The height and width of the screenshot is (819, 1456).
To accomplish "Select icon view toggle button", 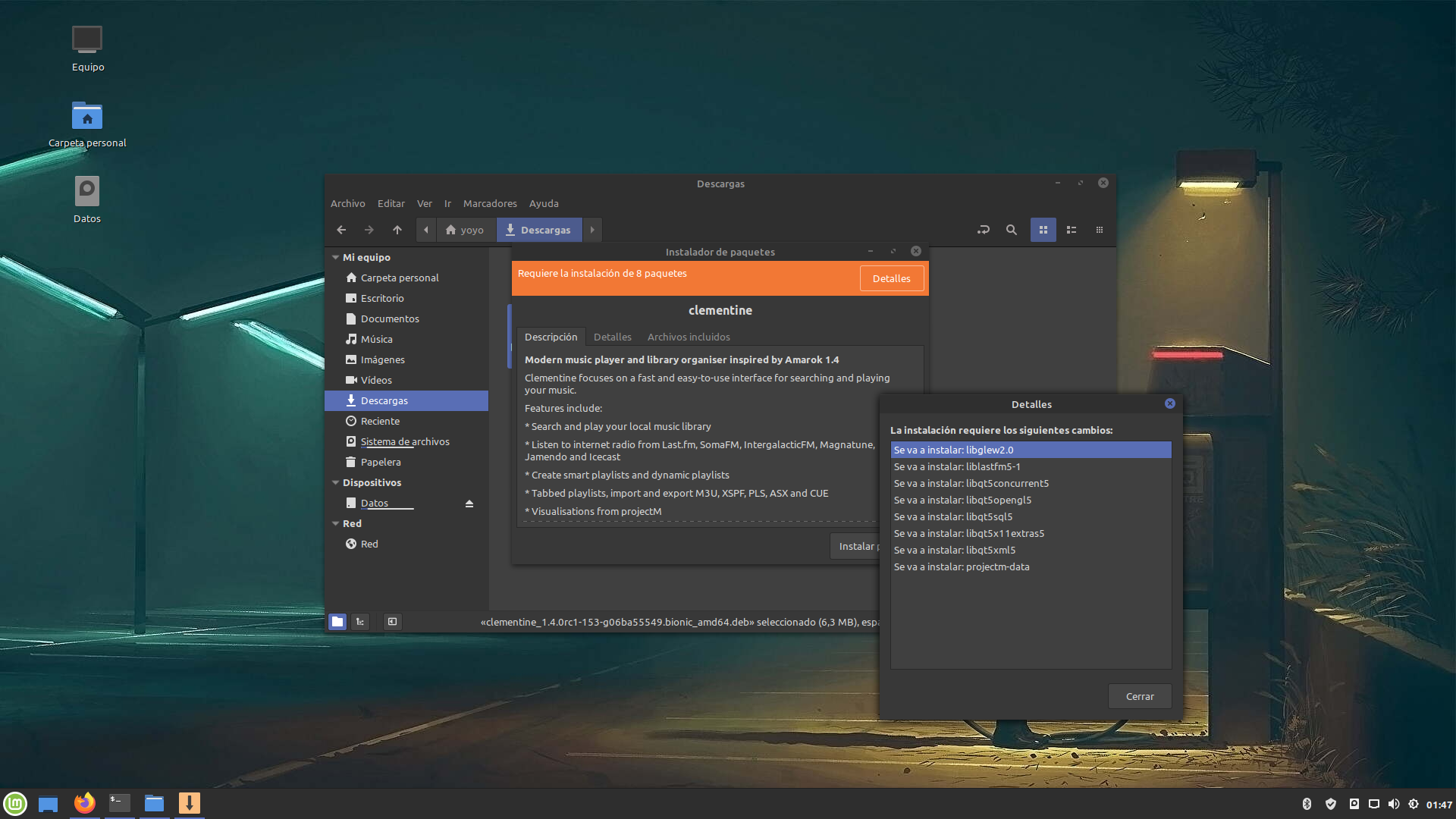I will [1043, 230].
